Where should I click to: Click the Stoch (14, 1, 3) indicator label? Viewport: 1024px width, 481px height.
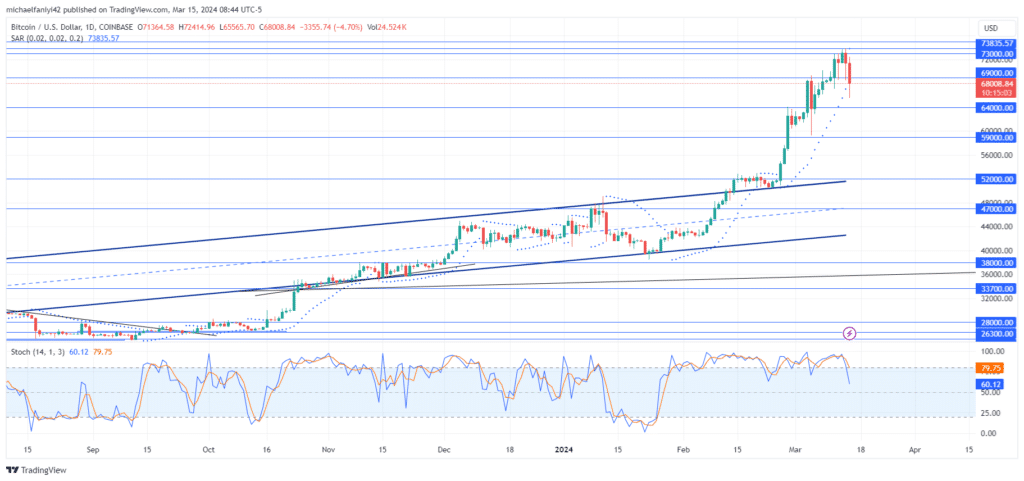pos(38,352)
